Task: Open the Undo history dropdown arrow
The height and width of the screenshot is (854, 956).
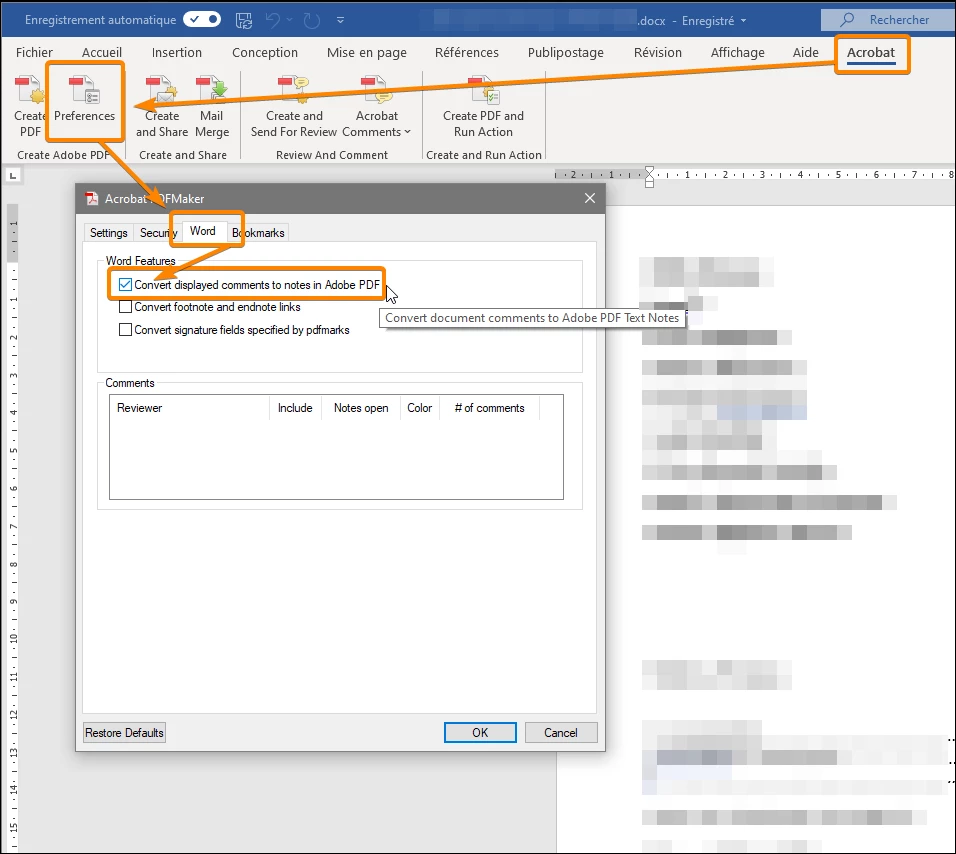Action: [x=290, y=20]
